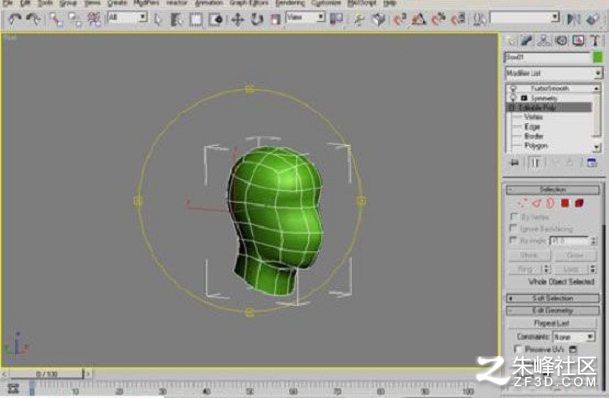The image size is (609, 398).
Task: Toggle TurboSmooth modifier lightbulb
Action: [513, 89]
